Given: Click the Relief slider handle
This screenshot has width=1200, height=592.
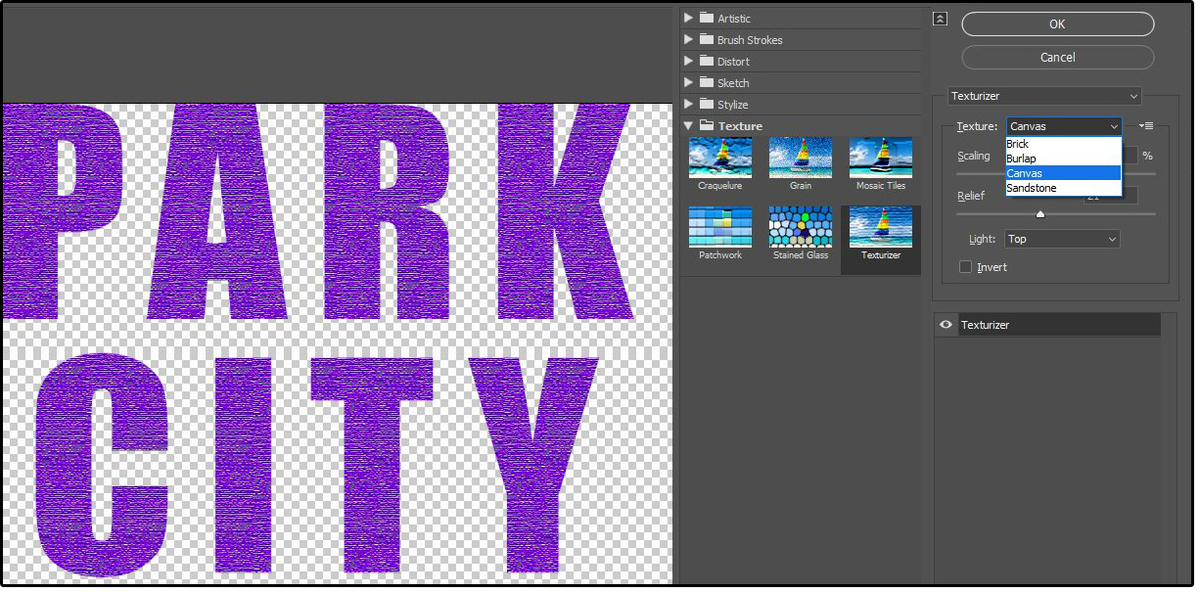Looking at the screenshot, I should [x=1040, y=213].
